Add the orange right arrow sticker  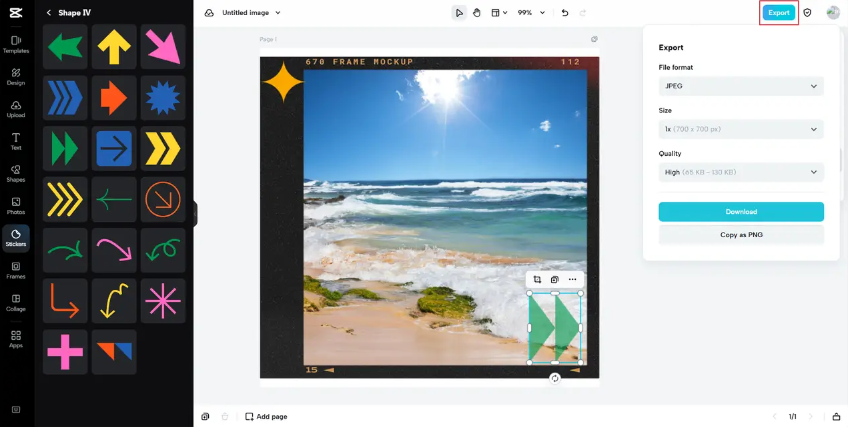[114, 98]
